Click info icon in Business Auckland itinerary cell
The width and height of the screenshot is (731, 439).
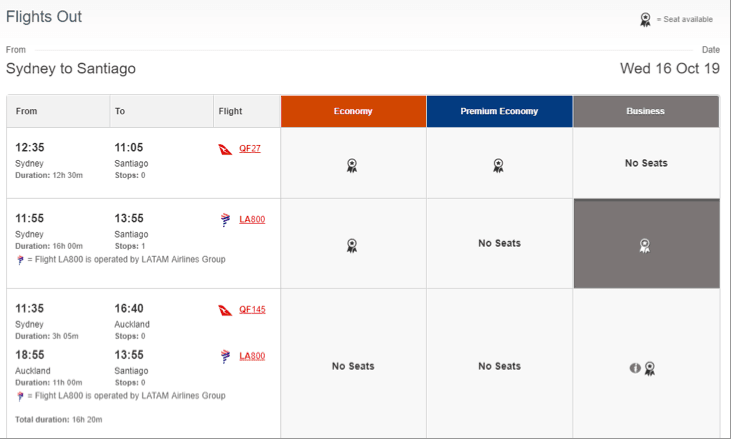click(x=635, y=368)
